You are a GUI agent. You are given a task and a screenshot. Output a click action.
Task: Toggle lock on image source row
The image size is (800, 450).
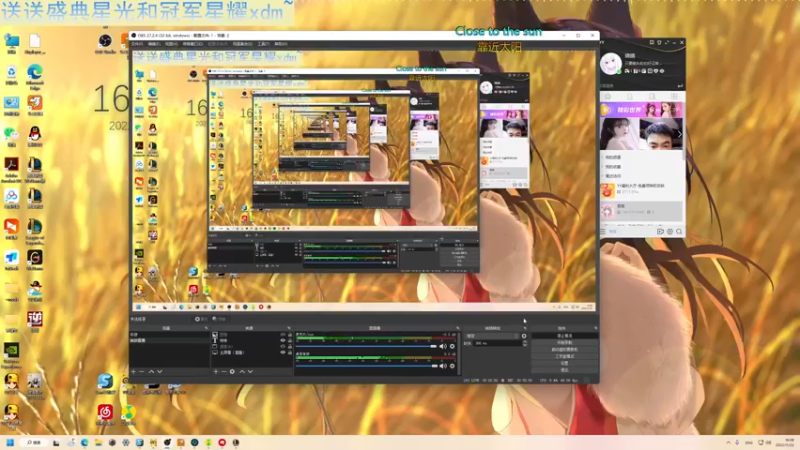pyautogui.click(x=290, y=335)
